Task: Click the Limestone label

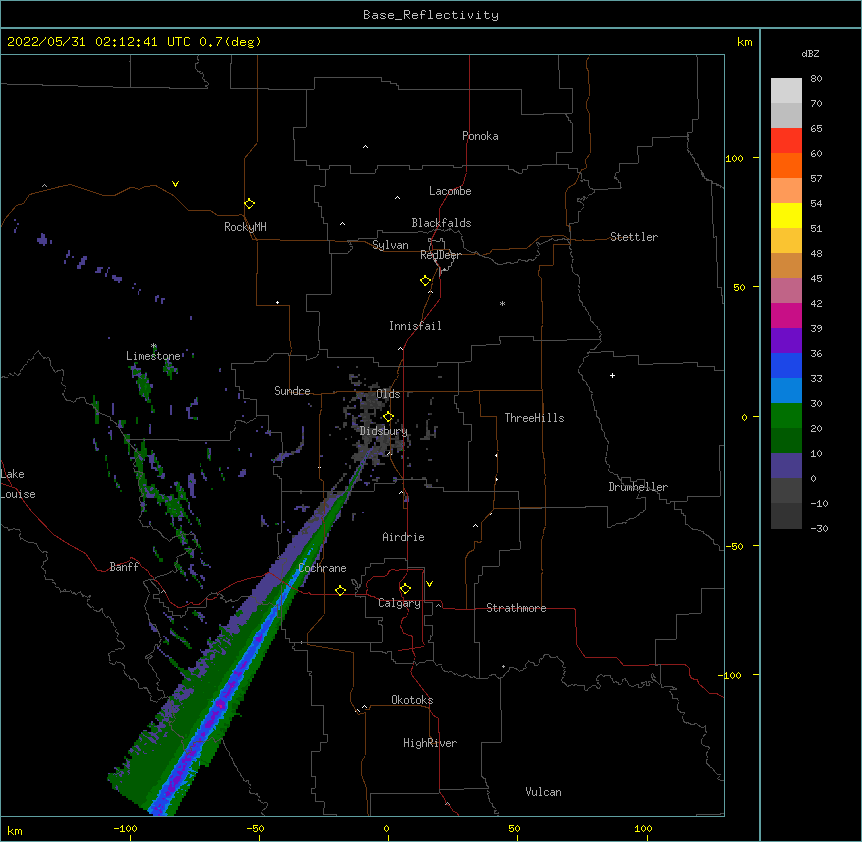Action: [x=153, y=356]
